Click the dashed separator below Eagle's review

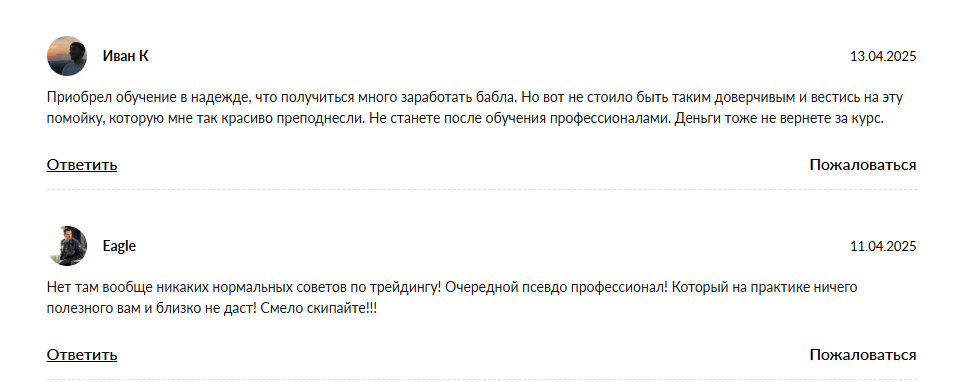tap(481, 380)
